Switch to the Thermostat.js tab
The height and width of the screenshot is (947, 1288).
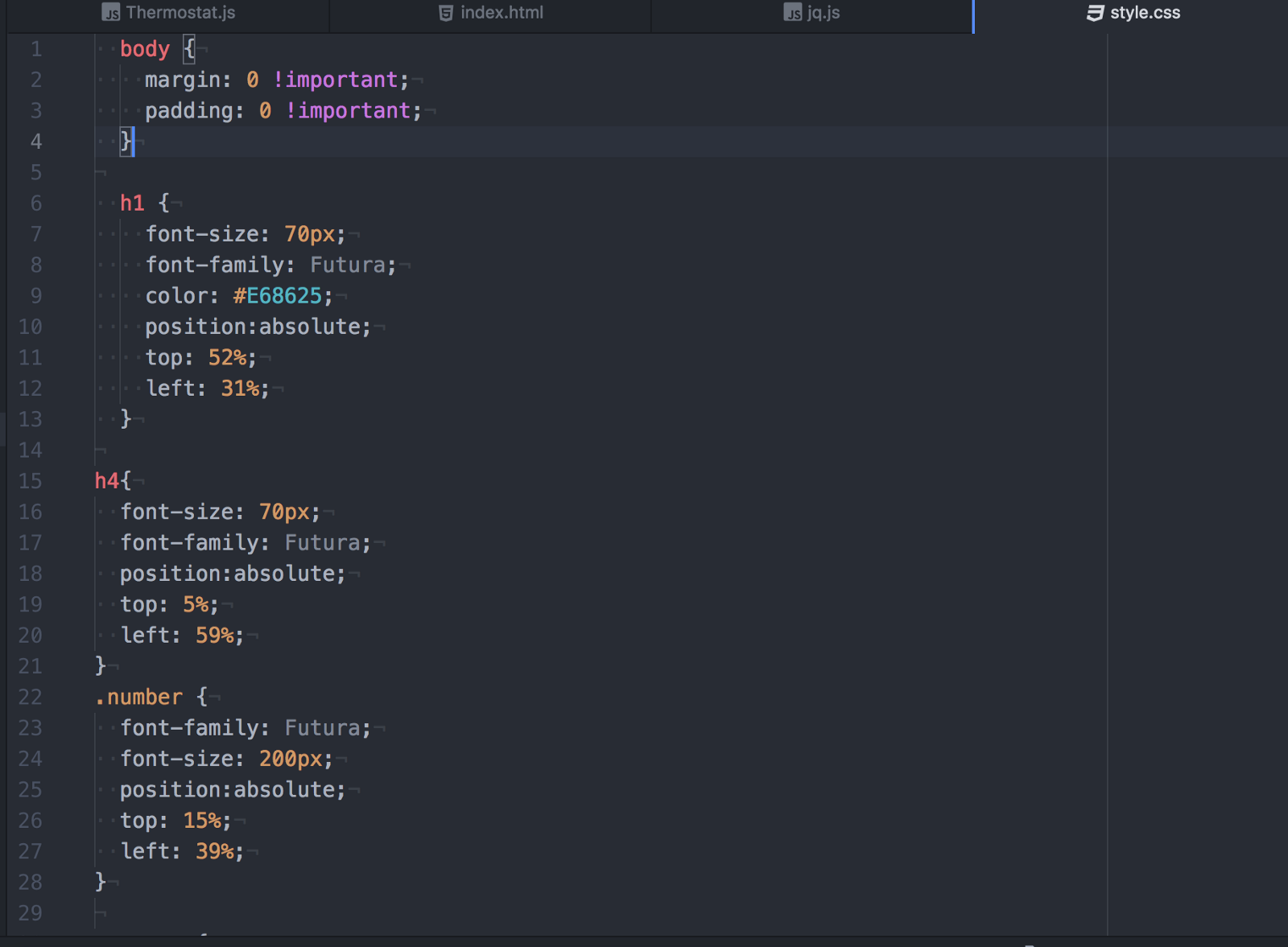coord(180,13)
